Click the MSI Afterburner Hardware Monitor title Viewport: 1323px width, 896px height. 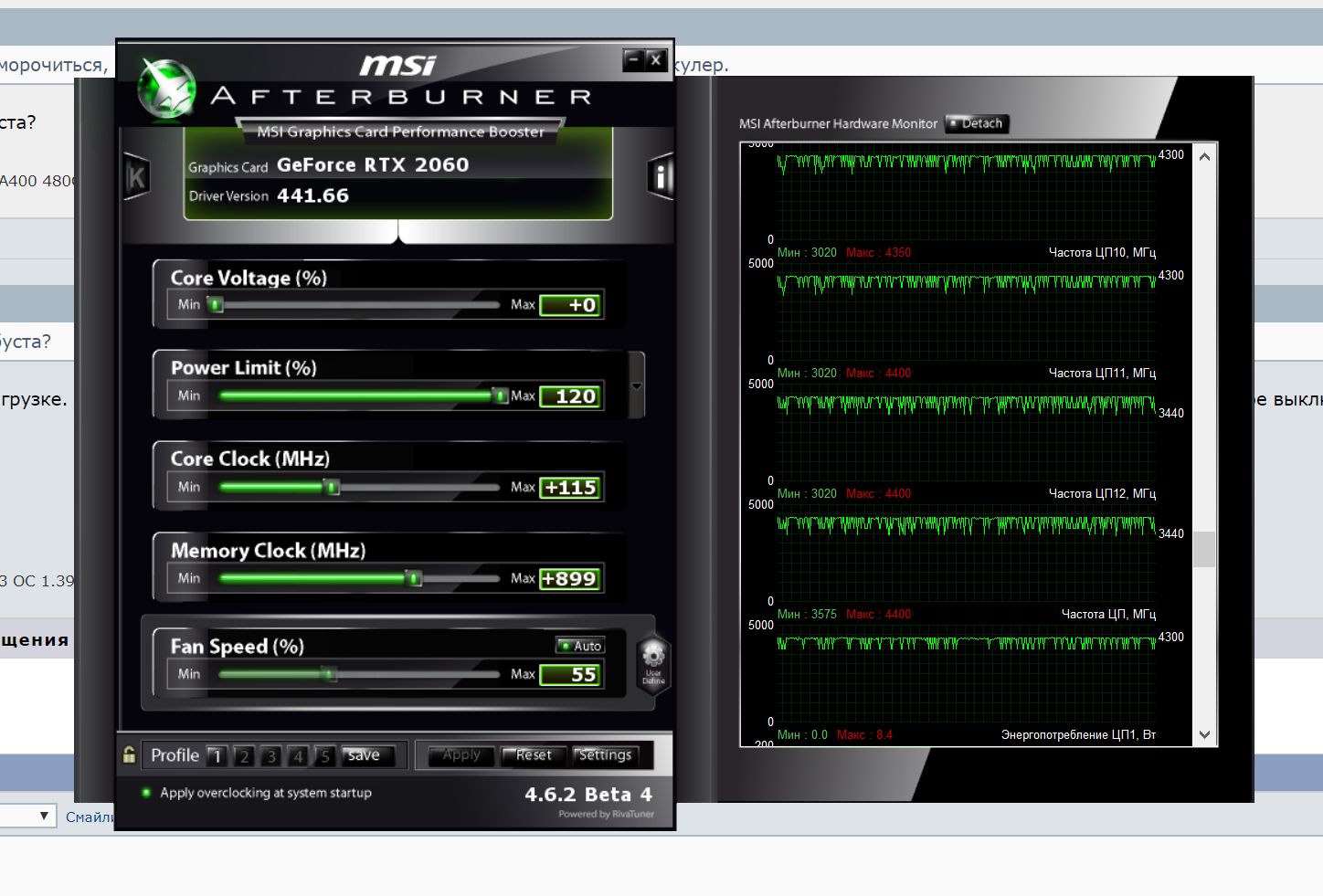pyautogui.click(x=838, y=123)
